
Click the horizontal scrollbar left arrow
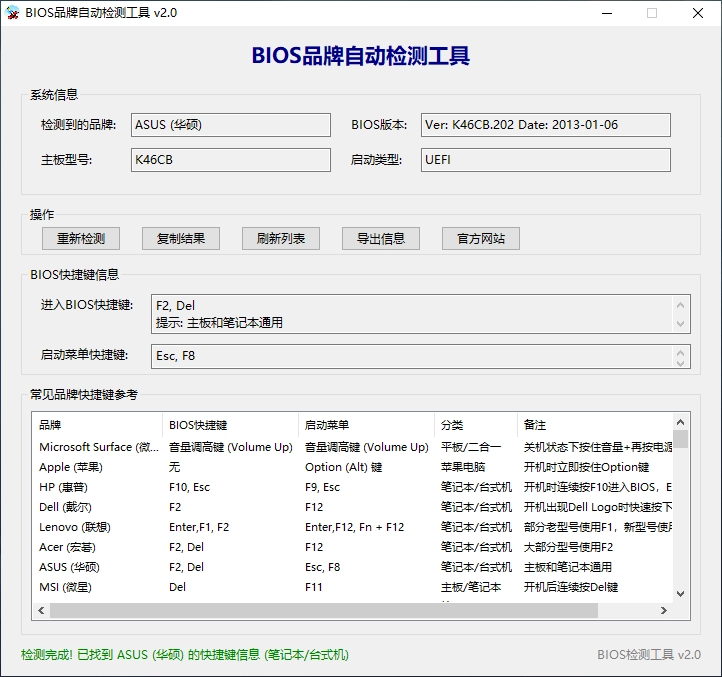41,610
